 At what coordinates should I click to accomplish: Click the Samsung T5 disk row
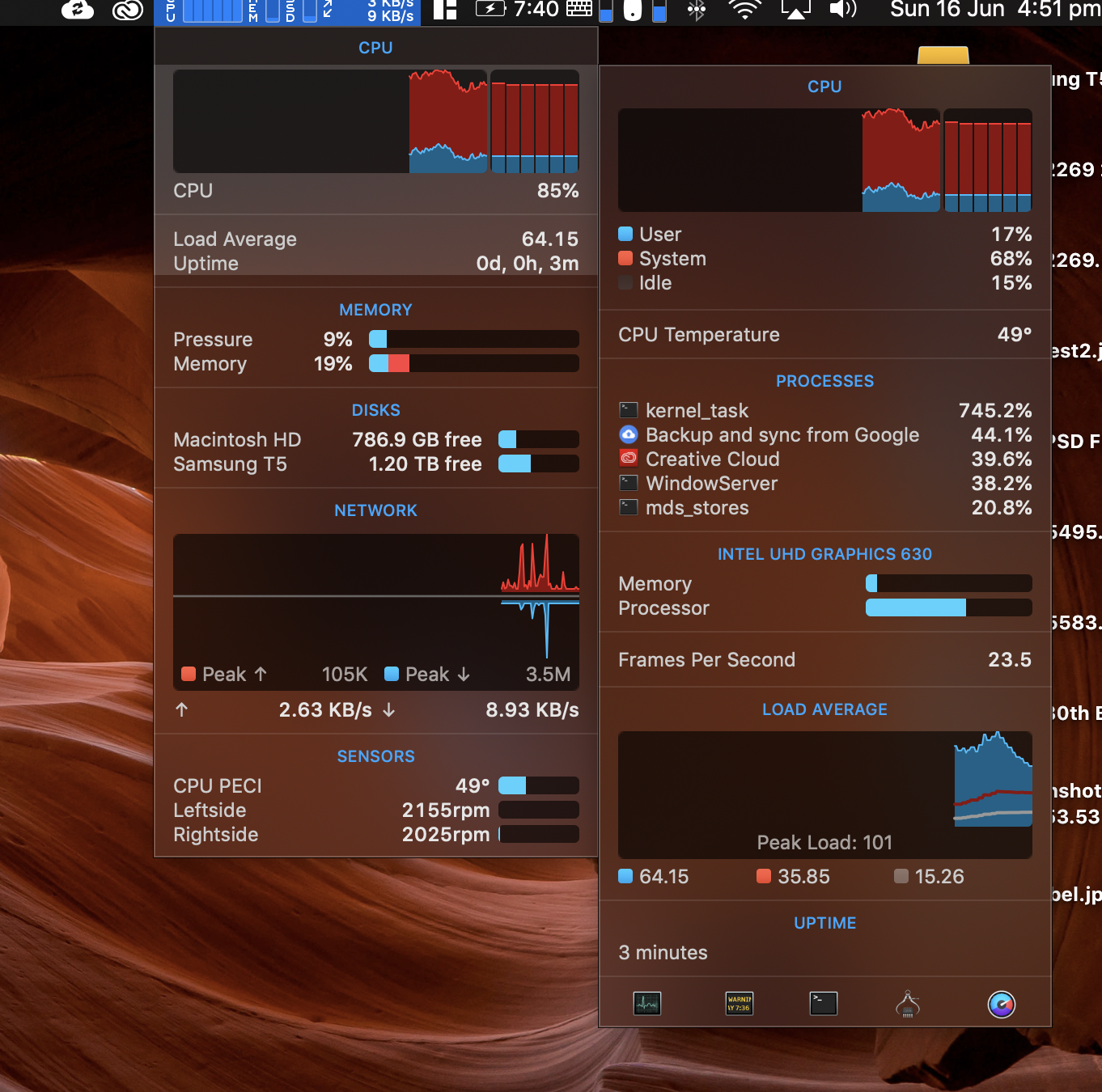point(376,464)
